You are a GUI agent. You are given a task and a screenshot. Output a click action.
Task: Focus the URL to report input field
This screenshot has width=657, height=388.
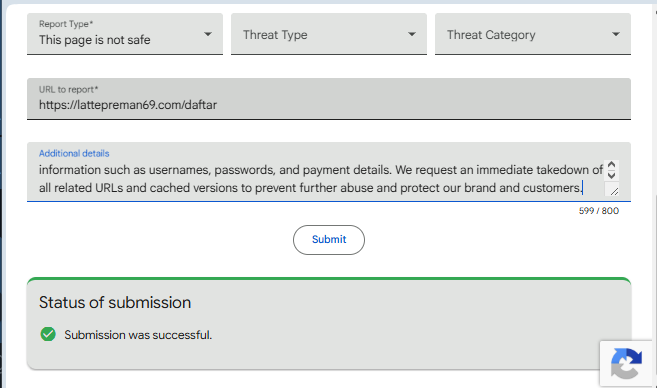pyautogui.click(x=329, y=99)
